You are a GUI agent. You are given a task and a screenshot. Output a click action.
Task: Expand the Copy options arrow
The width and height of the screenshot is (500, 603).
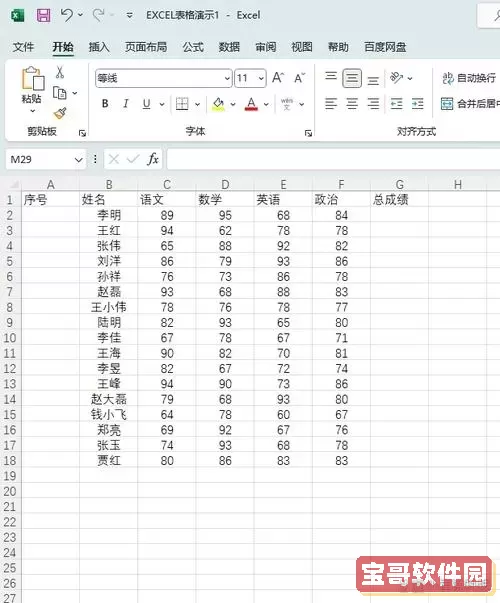[x=75, y=93]
